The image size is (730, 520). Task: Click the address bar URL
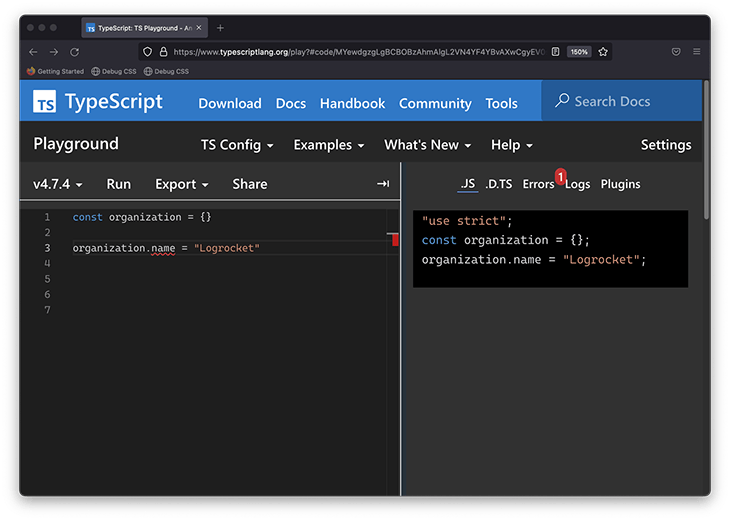click(x=358, y=52)
